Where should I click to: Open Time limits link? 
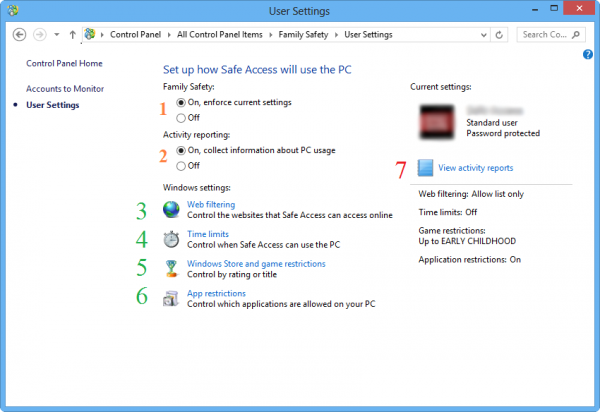click(x=208, y=234)
